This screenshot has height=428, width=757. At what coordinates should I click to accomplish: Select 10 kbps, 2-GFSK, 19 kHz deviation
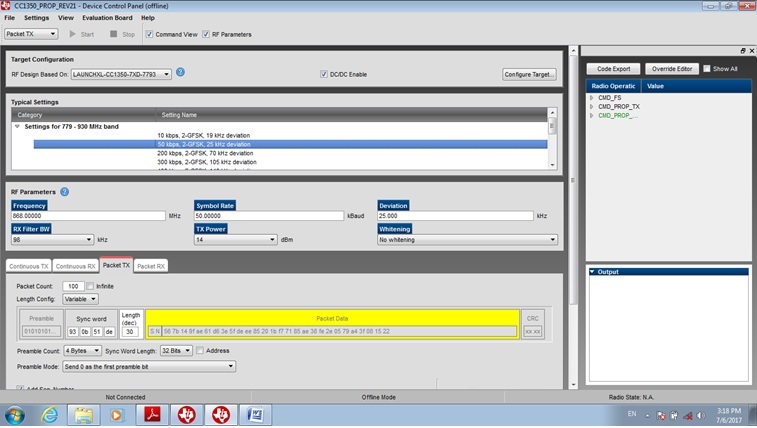click(203, 136)
